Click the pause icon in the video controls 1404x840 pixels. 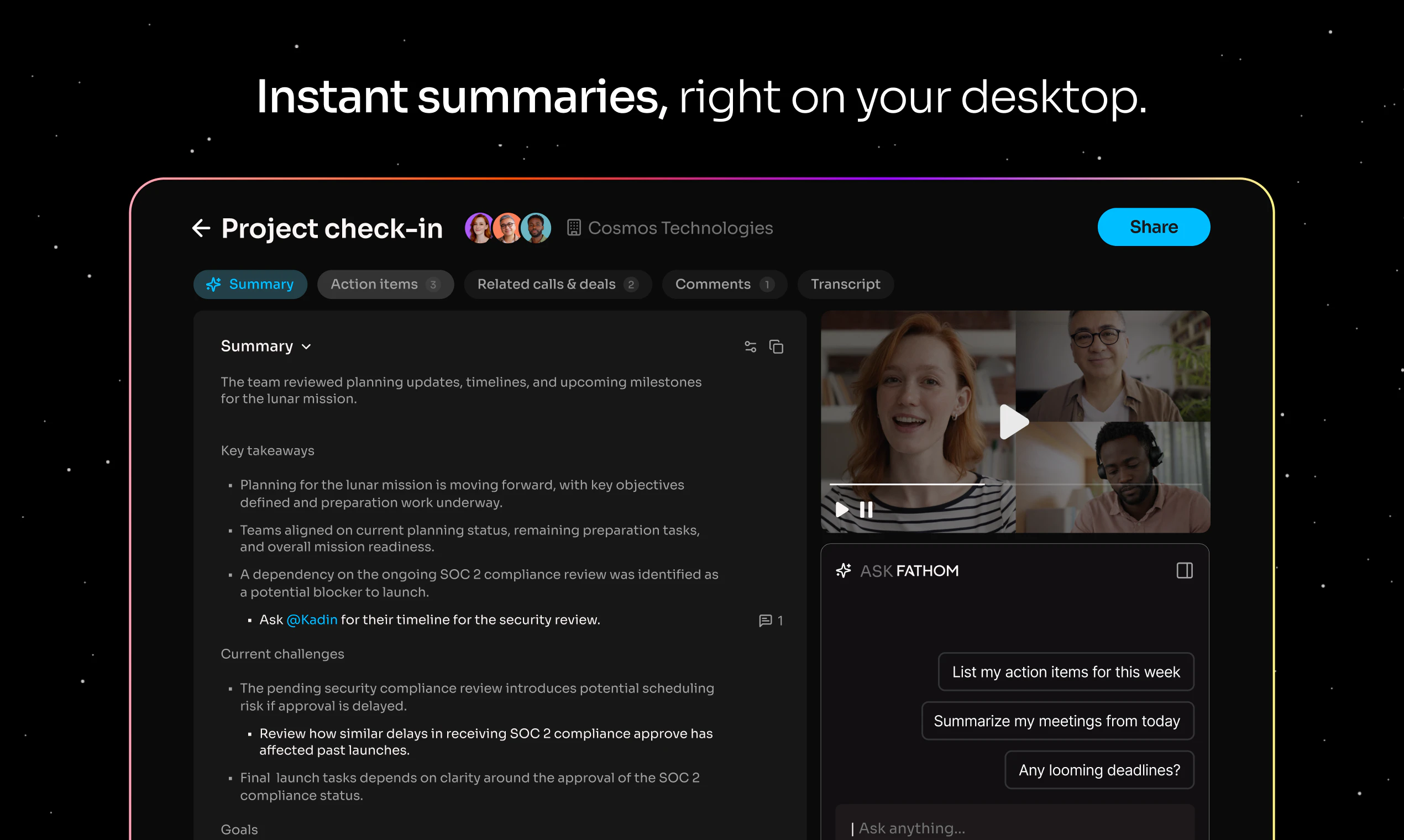click(866, 510)
